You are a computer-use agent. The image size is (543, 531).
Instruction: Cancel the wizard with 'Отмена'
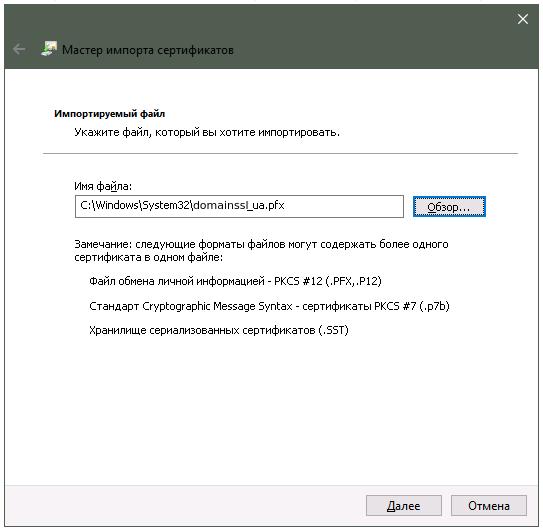(x=489, y=506)
